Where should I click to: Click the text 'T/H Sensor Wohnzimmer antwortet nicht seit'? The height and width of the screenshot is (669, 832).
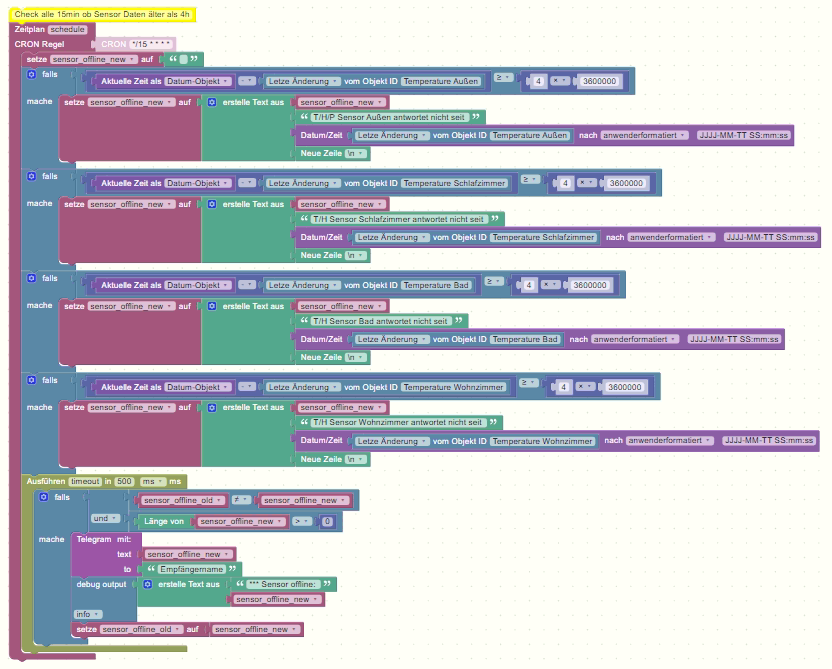click(x=397, y=422)
